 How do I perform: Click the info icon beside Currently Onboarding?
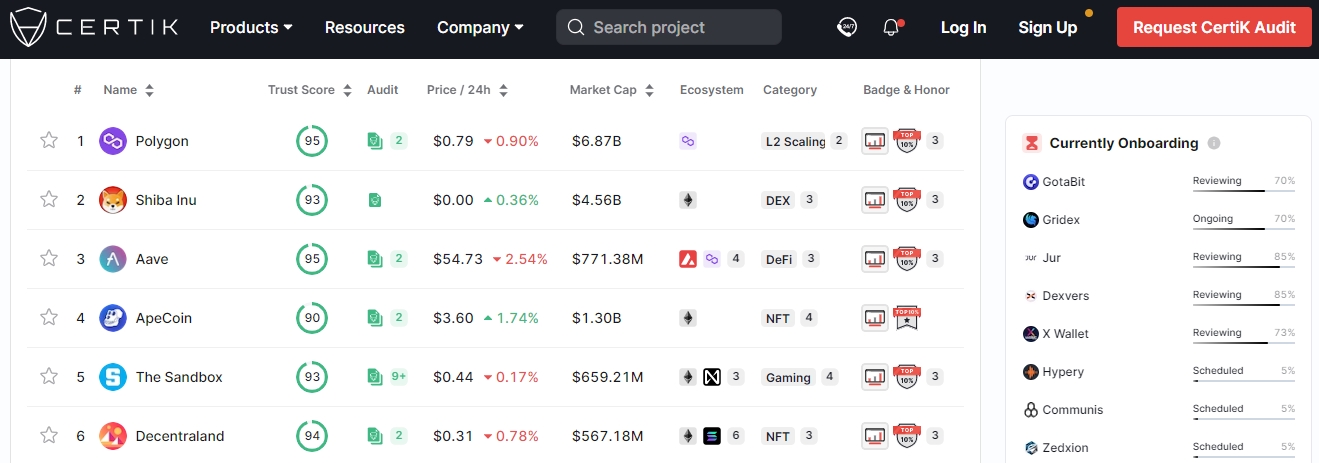click(1214, 143)
